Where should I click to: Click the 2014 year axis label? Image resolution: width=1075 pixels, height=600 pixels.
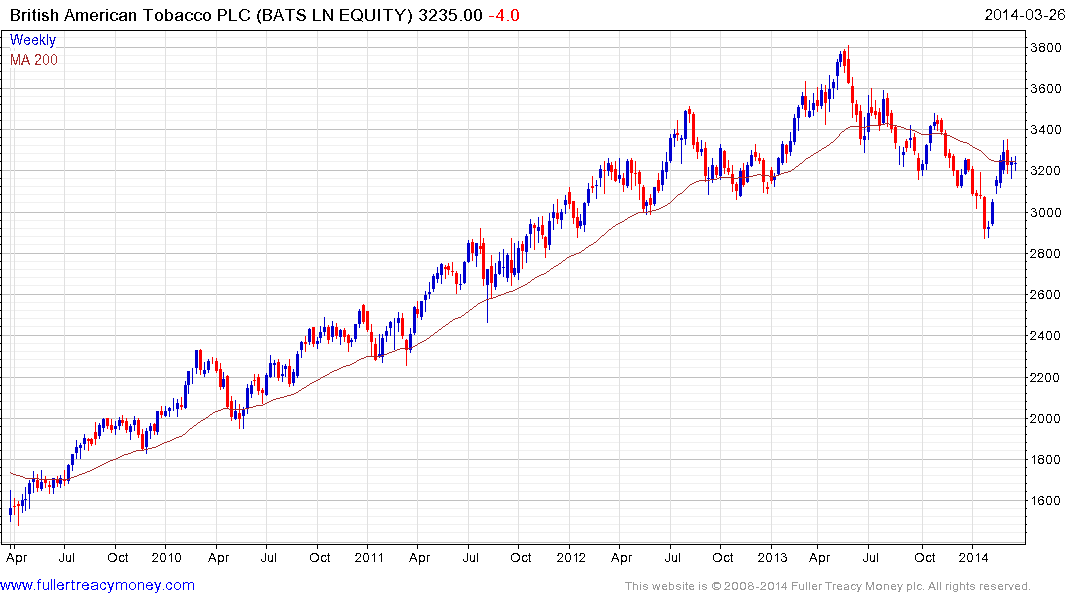coord(974,557)
